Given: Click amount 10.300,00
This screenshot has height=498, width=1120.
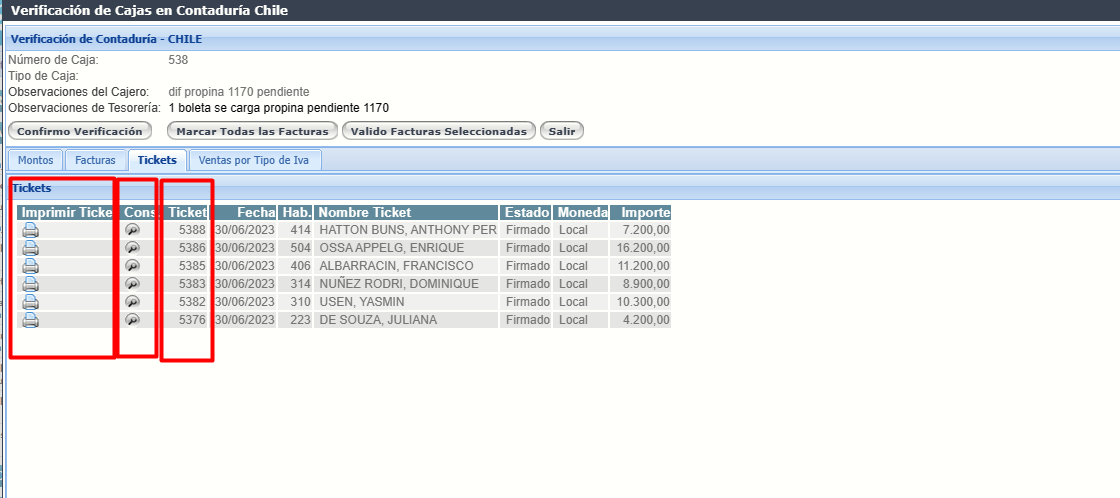Looking at the screenshot, I should (643, 302).
